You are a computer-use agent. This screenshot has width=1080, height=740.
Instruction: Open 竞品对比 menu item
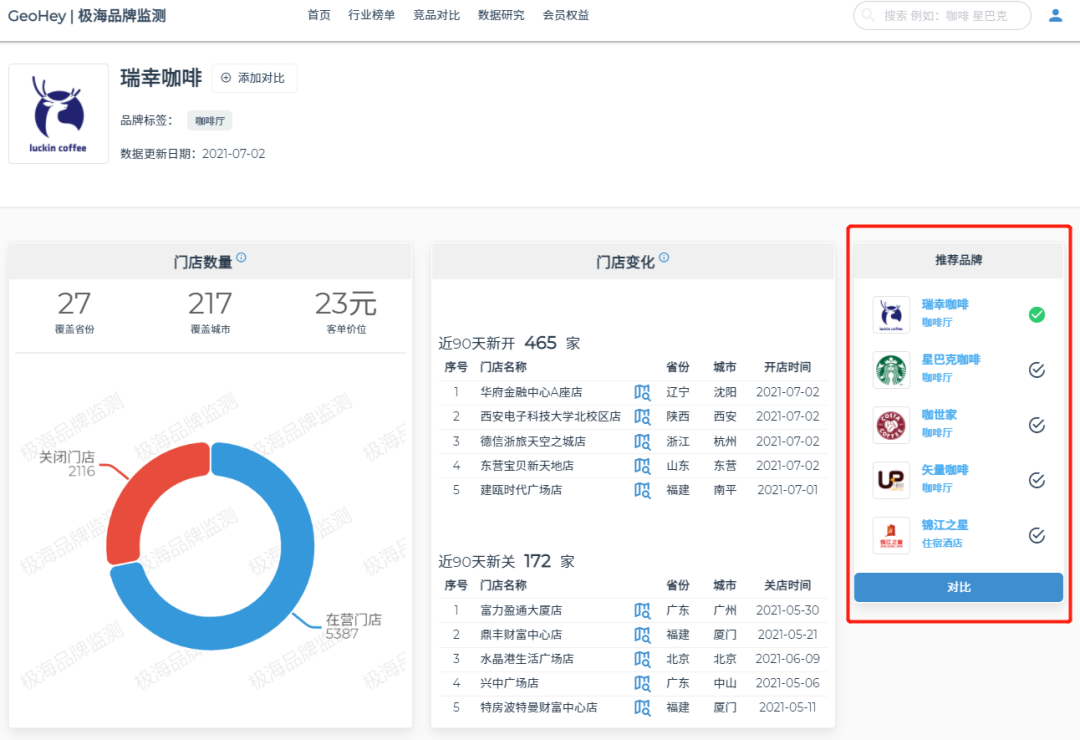[x=437, y=15]
